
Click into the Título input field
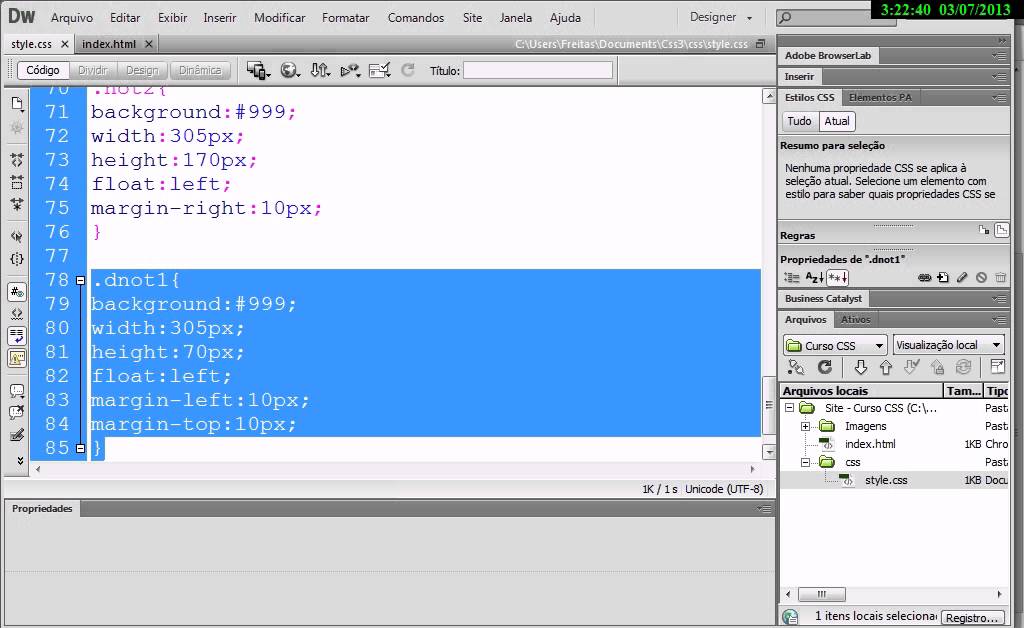[x=538, y=70]
